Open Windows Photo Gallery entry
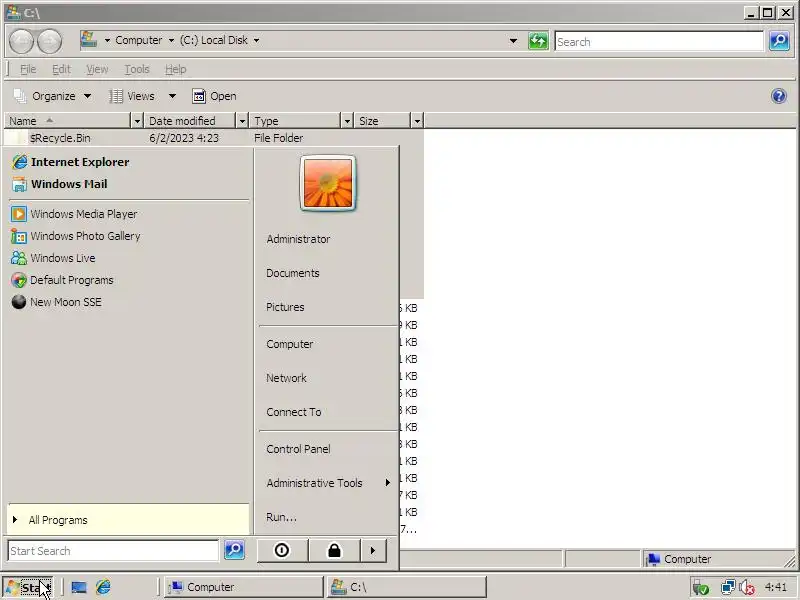The image size is (800, 600). pyautogui.click(x=76, y=236)
